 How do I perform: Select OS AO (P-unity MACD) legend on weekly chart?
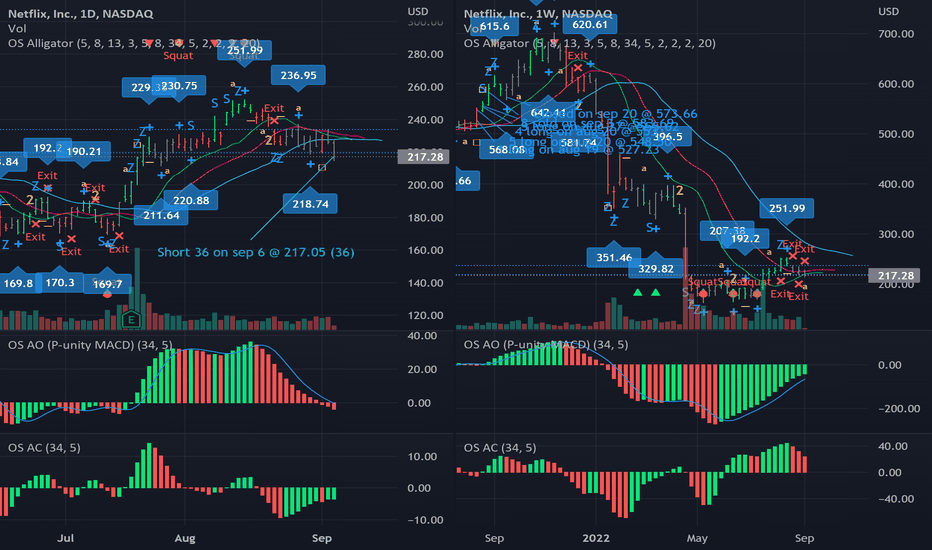(546, 345)
